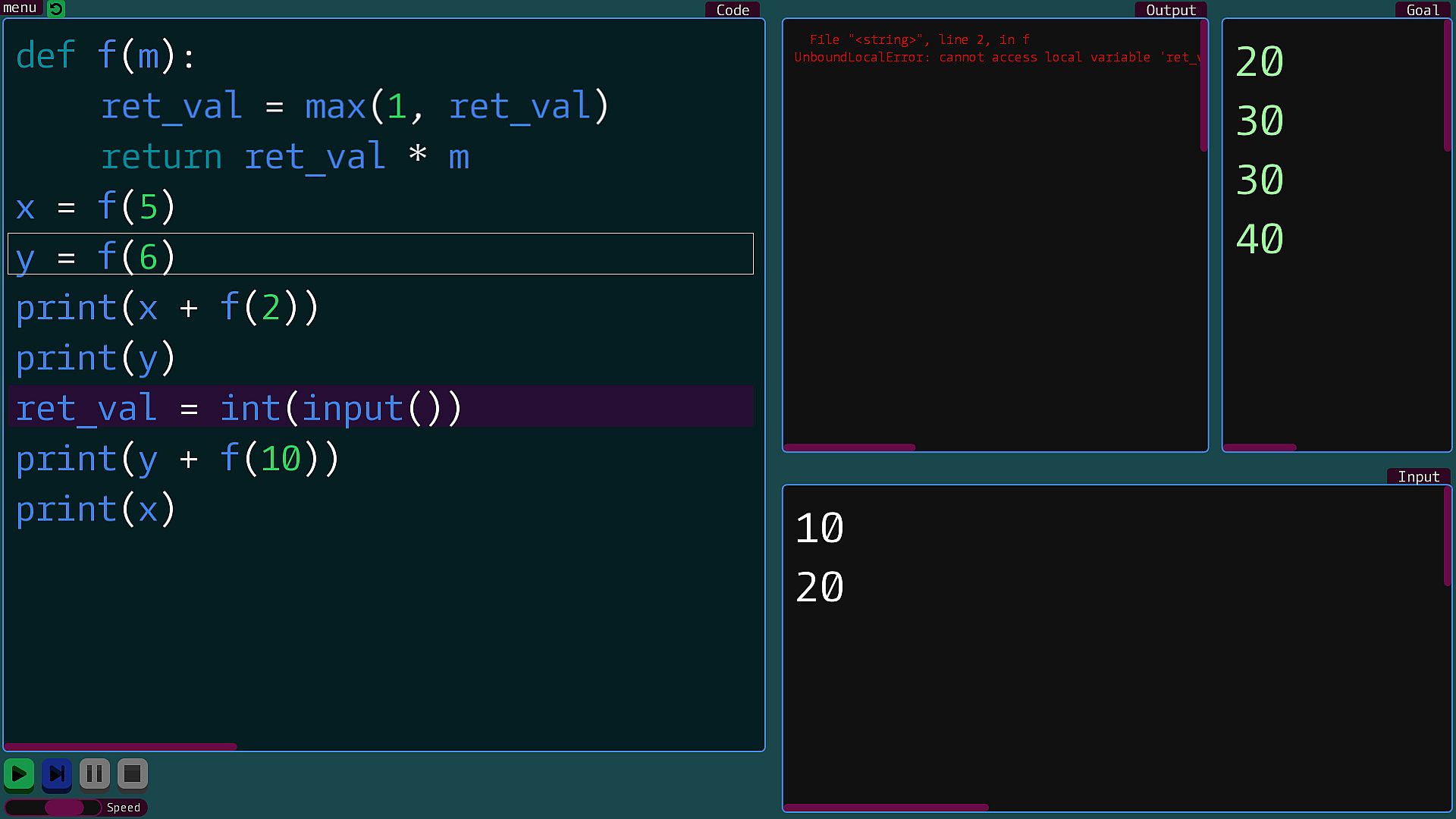Open the menu in the top-left
1456x819 pixels.
click(x=20, y=8)
